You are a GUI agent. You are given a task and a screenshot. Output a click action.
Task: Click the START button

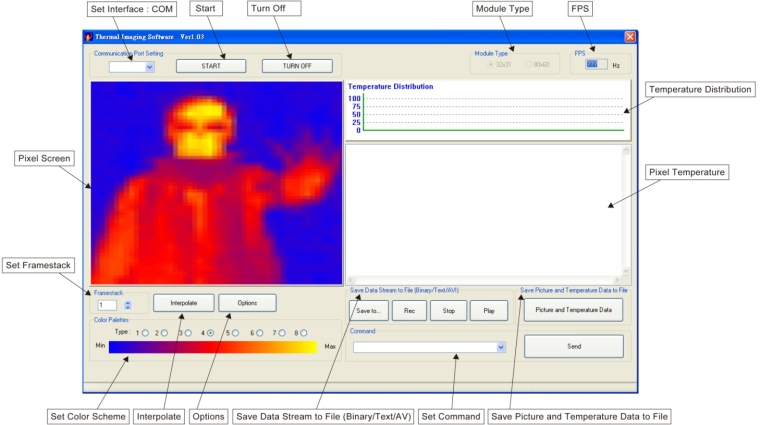[x=211, y=66]
